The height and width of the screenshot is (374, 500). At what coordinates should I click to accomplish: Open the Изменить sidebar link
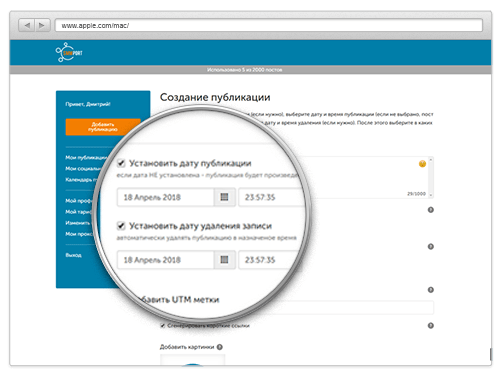(78, 223)
